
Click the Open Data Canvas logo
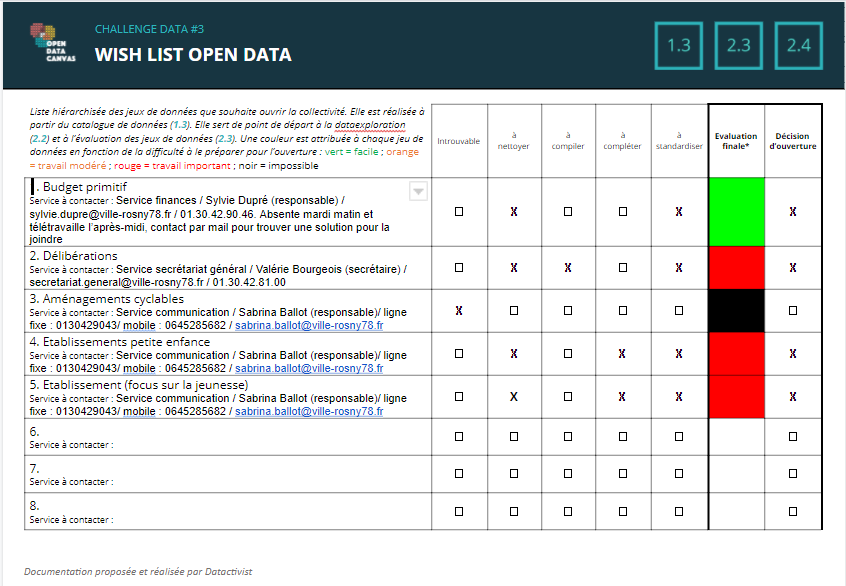(52, 43)
